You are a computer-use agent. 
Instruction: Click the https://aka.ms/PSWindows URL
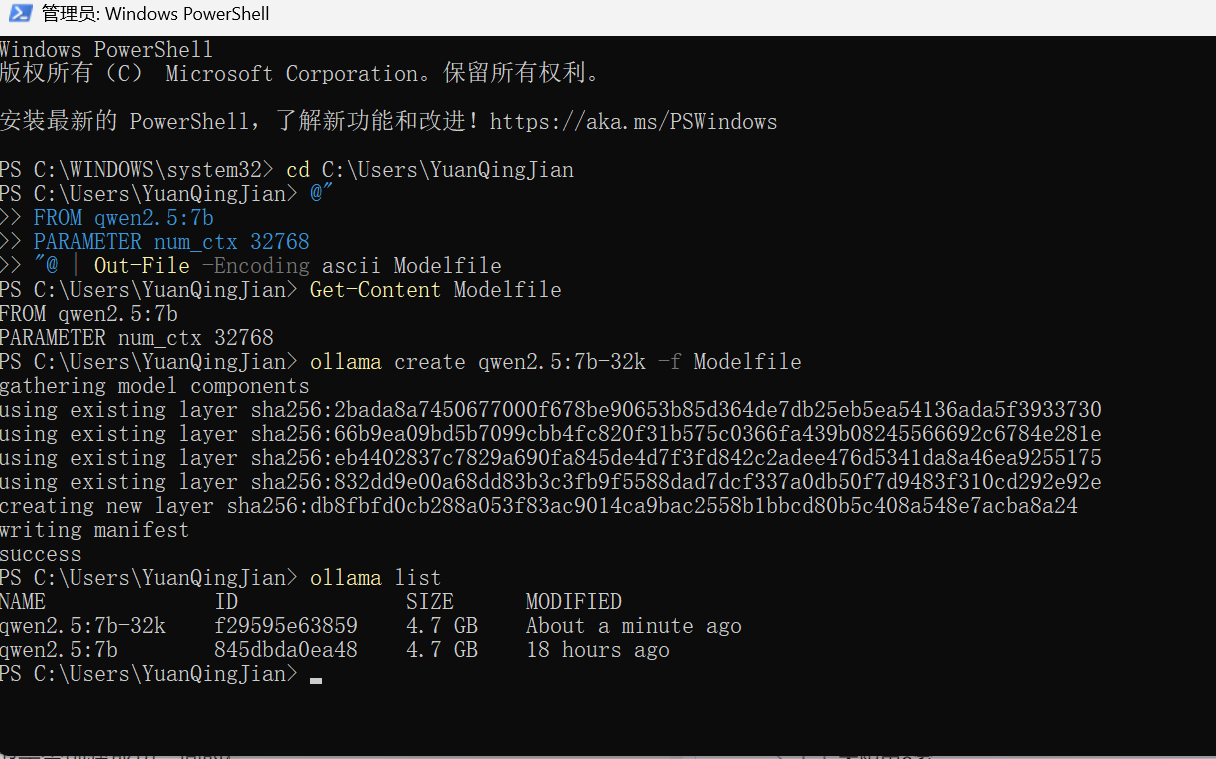click(x=633, y=122)
